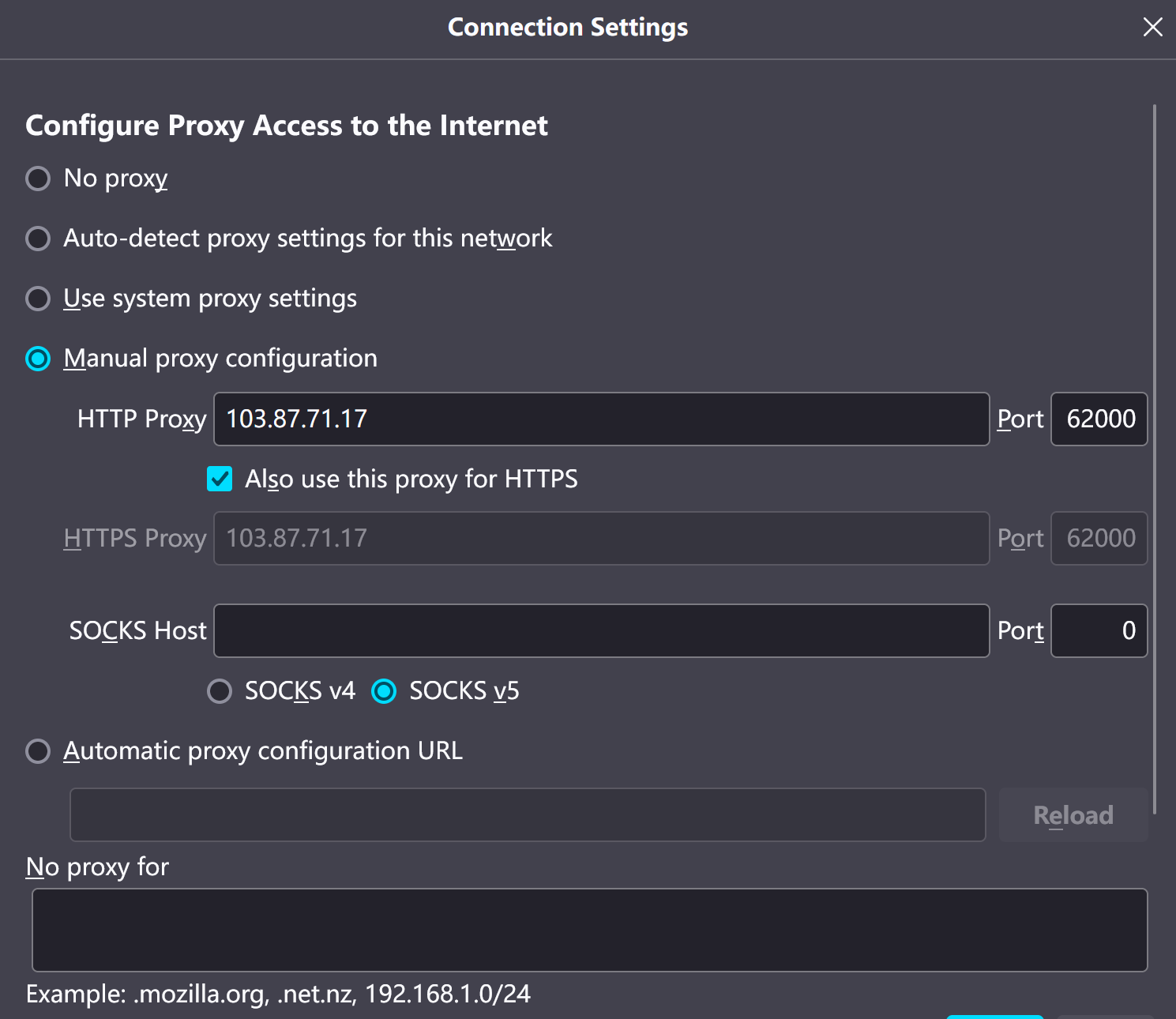Click the No proxy for text area
This screenshot has height=1019, width=1176.
(589, 930)
